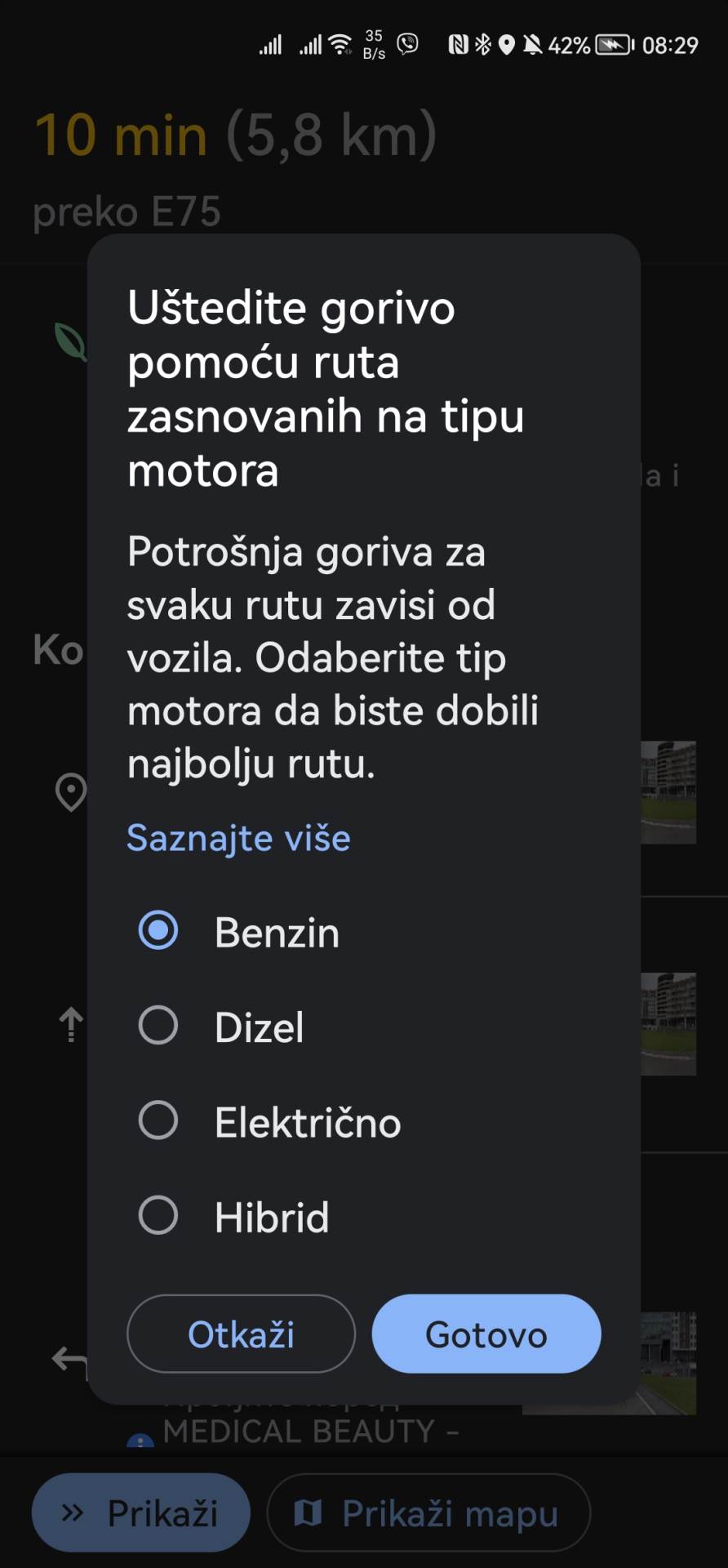Select the Dizel engine type
728x1568 pixels.
pos(159,1026)
